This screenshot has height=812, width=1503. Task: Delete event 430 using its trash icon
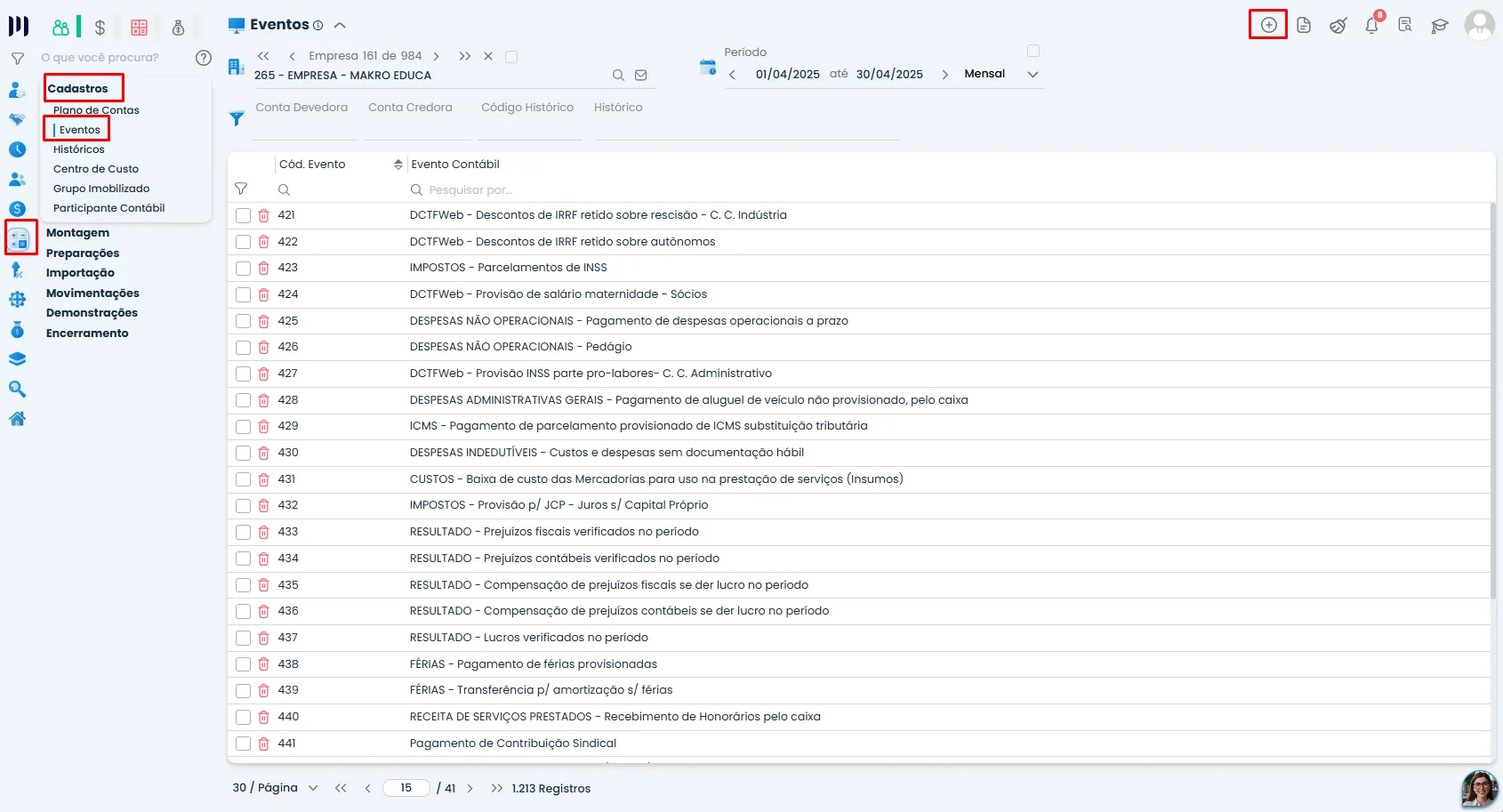point(264,453)
